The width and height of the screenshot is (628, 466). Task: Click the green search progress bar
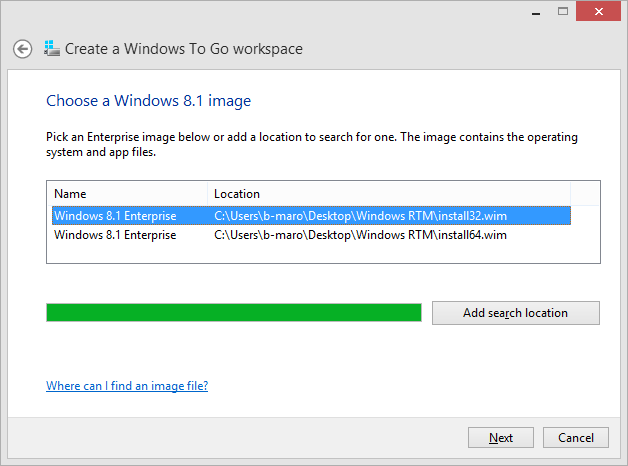(x=234, y=313)
